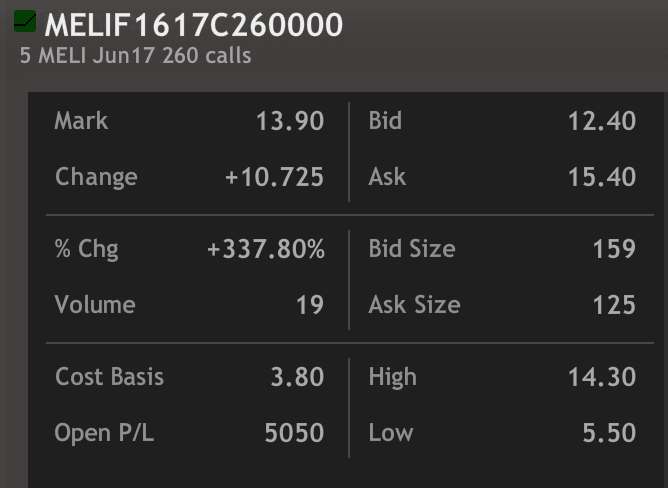Click the Ask Size value 125

click(x=614, y=305)
